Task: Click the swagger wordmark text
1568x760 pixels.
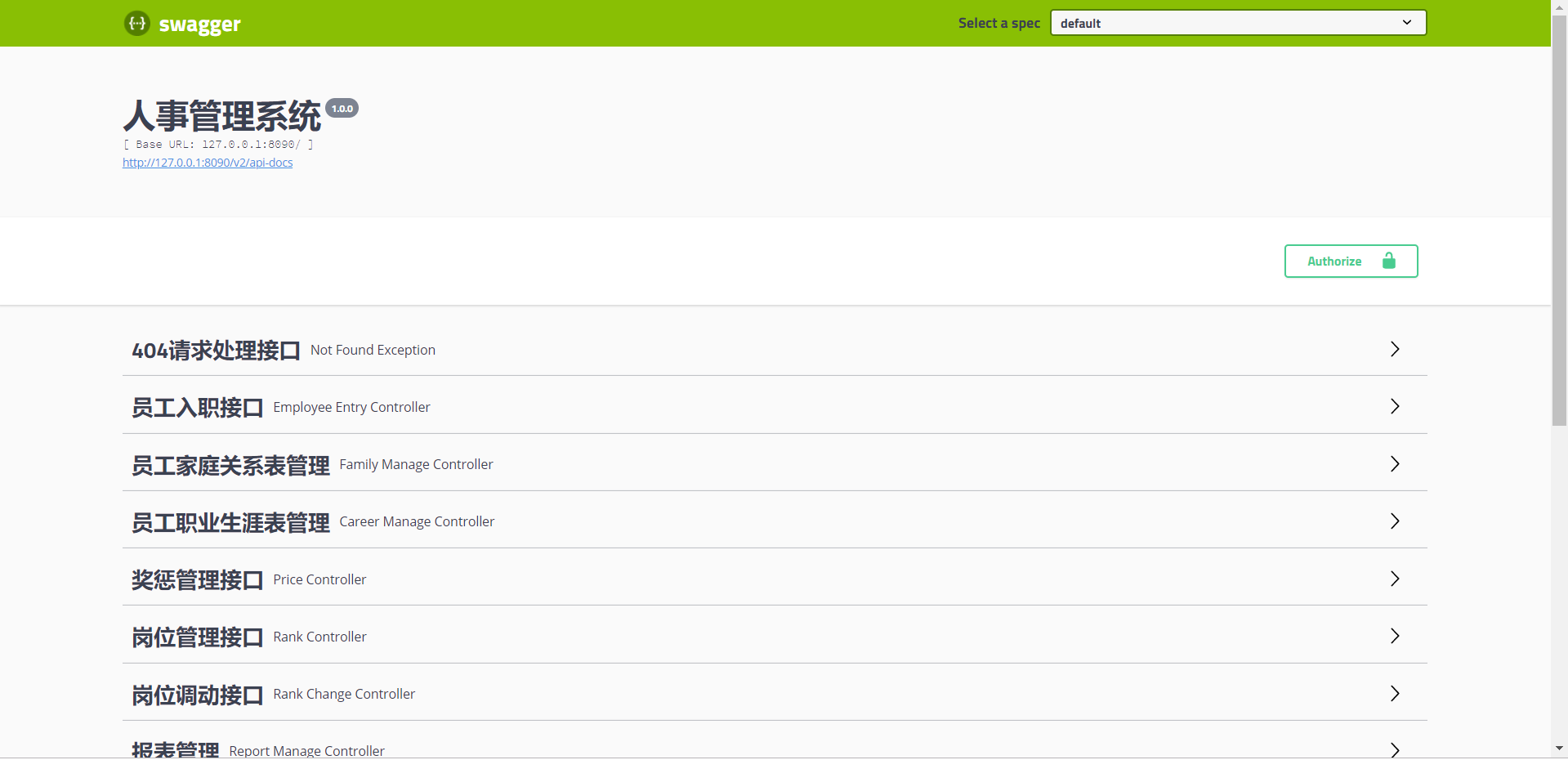Action: (x=200, y=25)
